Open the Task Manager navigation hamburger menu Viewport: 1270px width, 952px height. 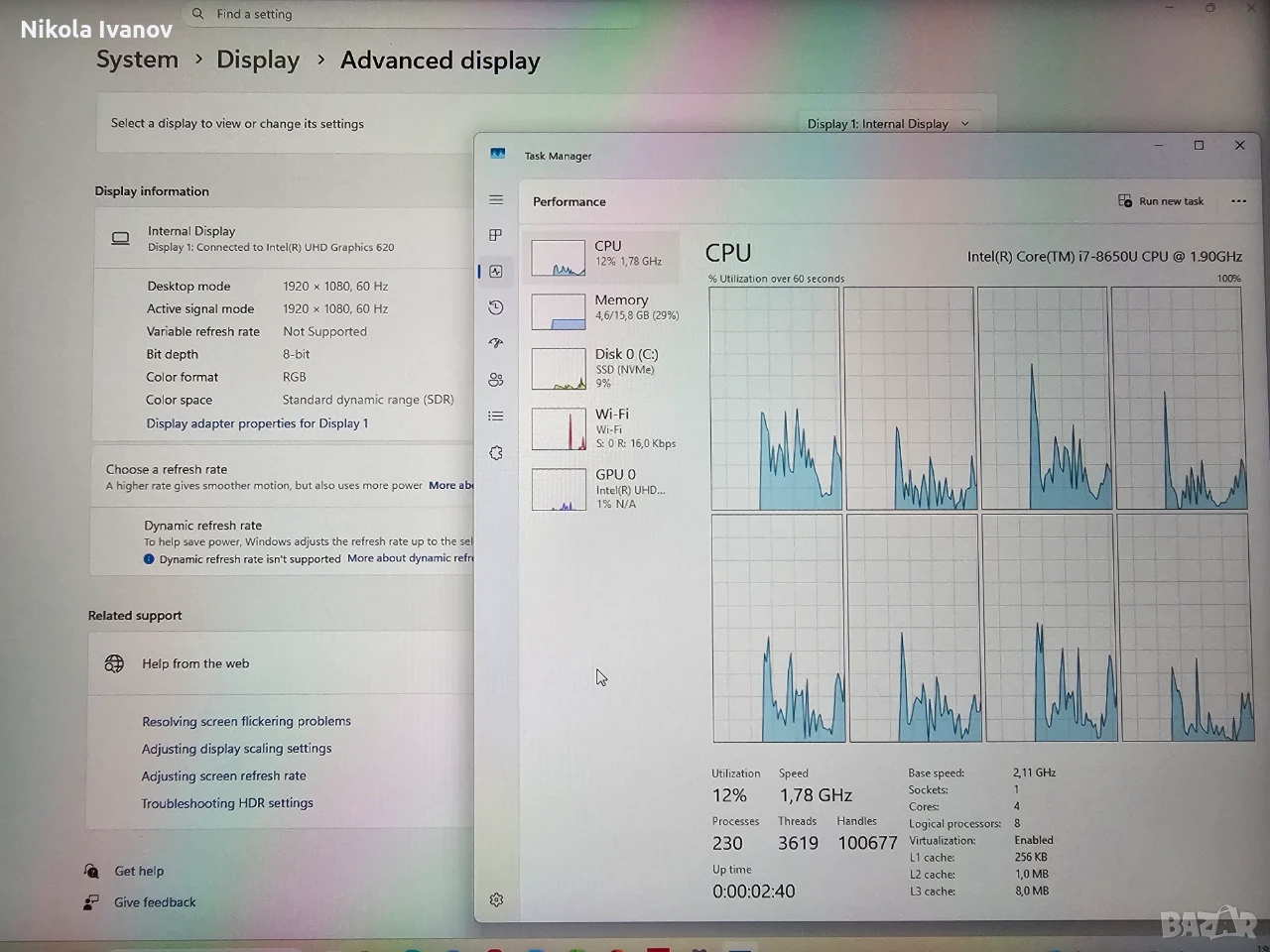click(496, 199)
